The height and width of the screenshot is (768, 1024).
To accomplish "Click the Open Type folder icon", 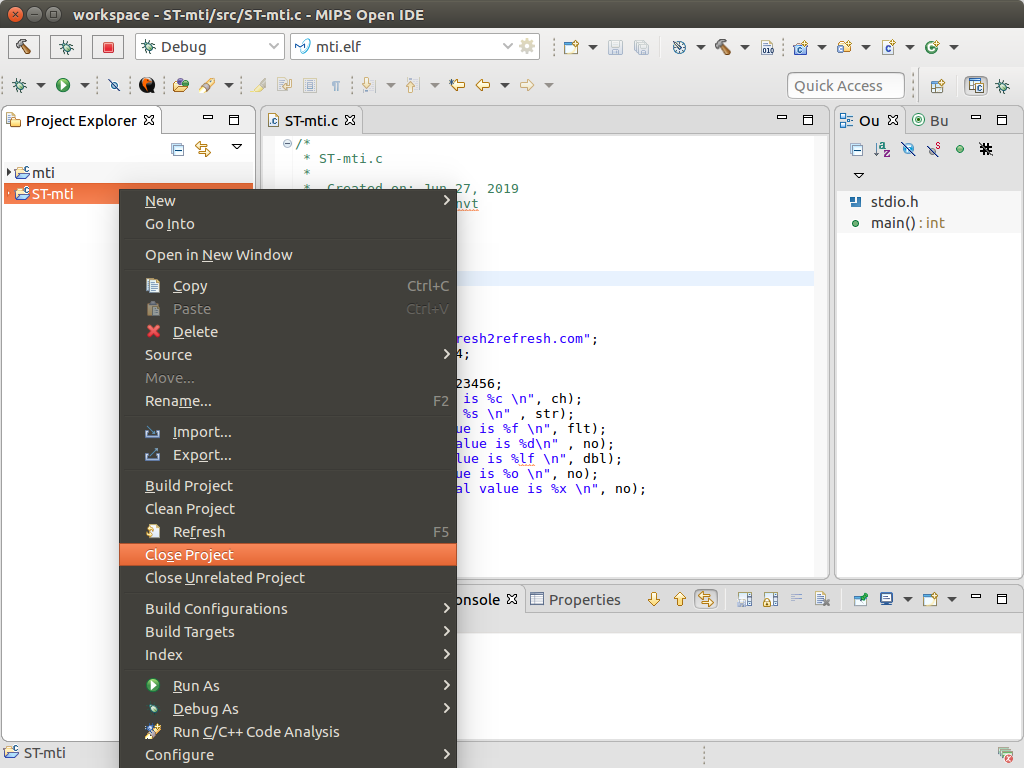I will pos(181,85).
